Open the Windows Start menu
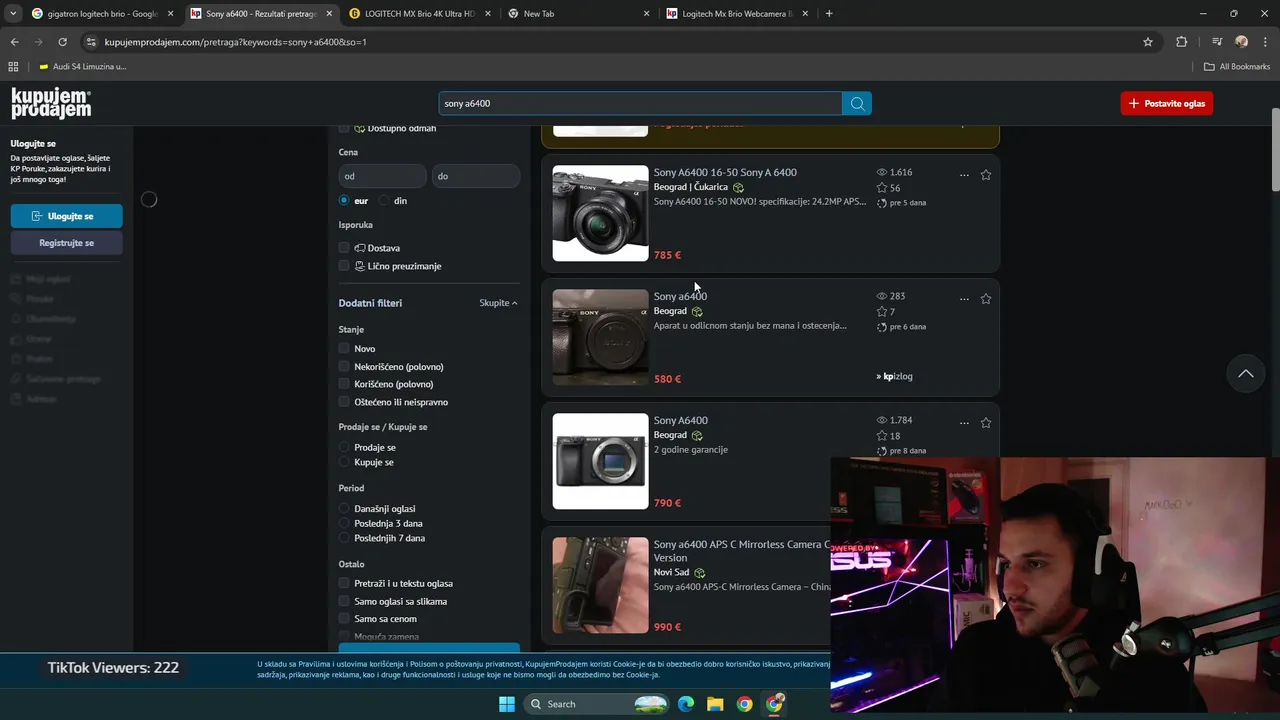This screenshot has height=720, width=1280. [x=506, y=704]
